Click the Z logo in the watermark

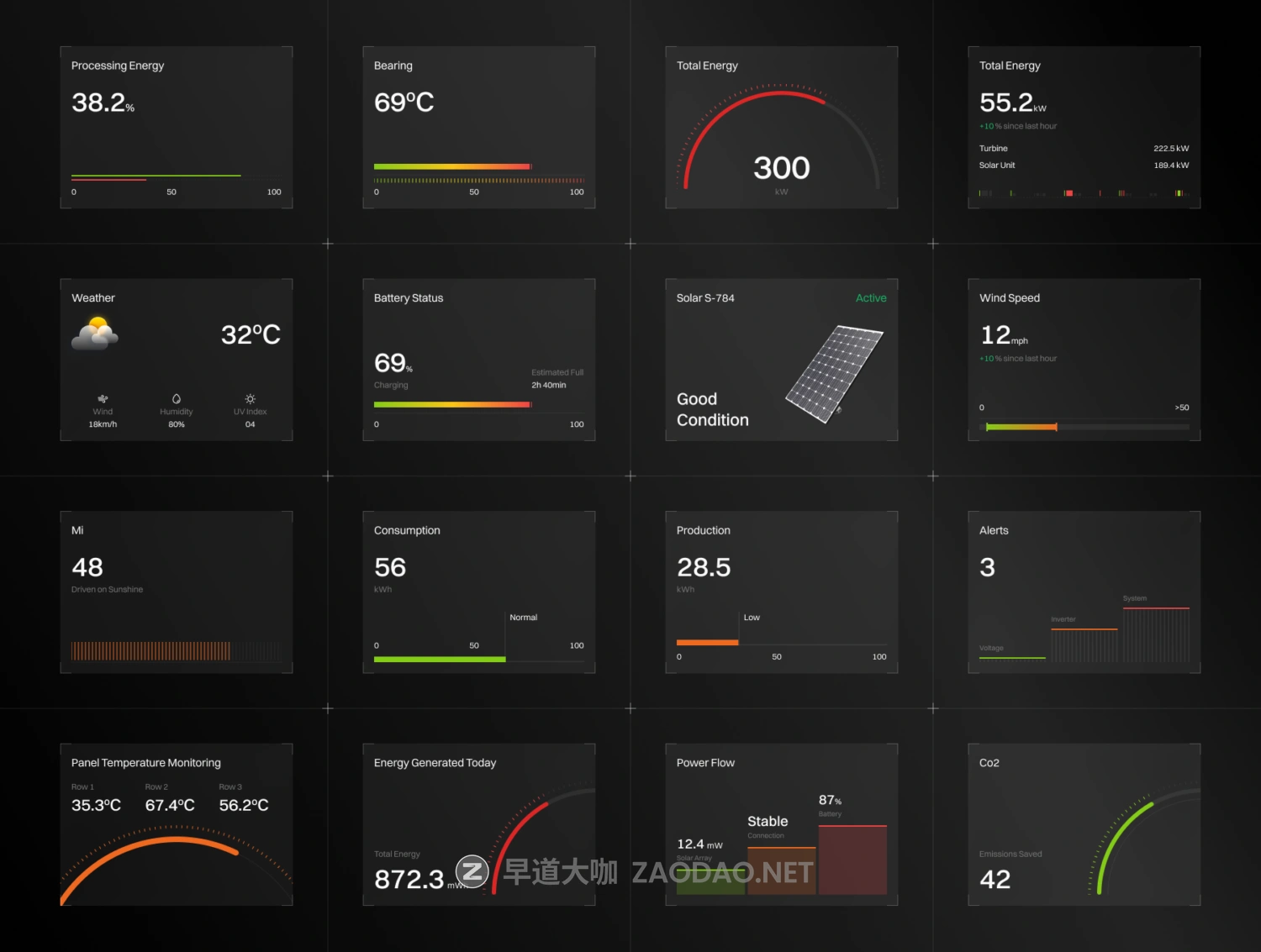click(472, 872)
